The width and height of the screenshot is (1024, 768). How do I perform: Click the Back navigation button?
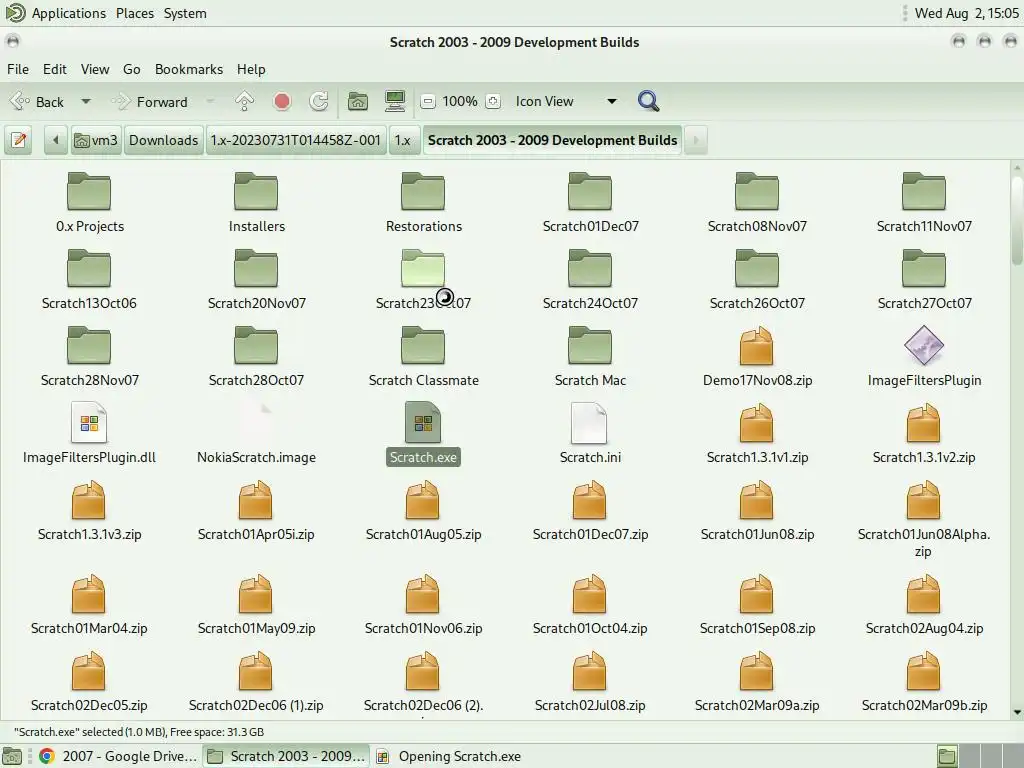pos(39,101)
